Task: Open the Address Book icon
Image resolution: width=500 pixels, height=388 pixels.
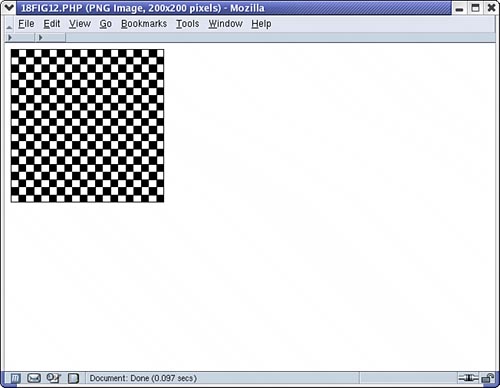Action: click(73, 378)
